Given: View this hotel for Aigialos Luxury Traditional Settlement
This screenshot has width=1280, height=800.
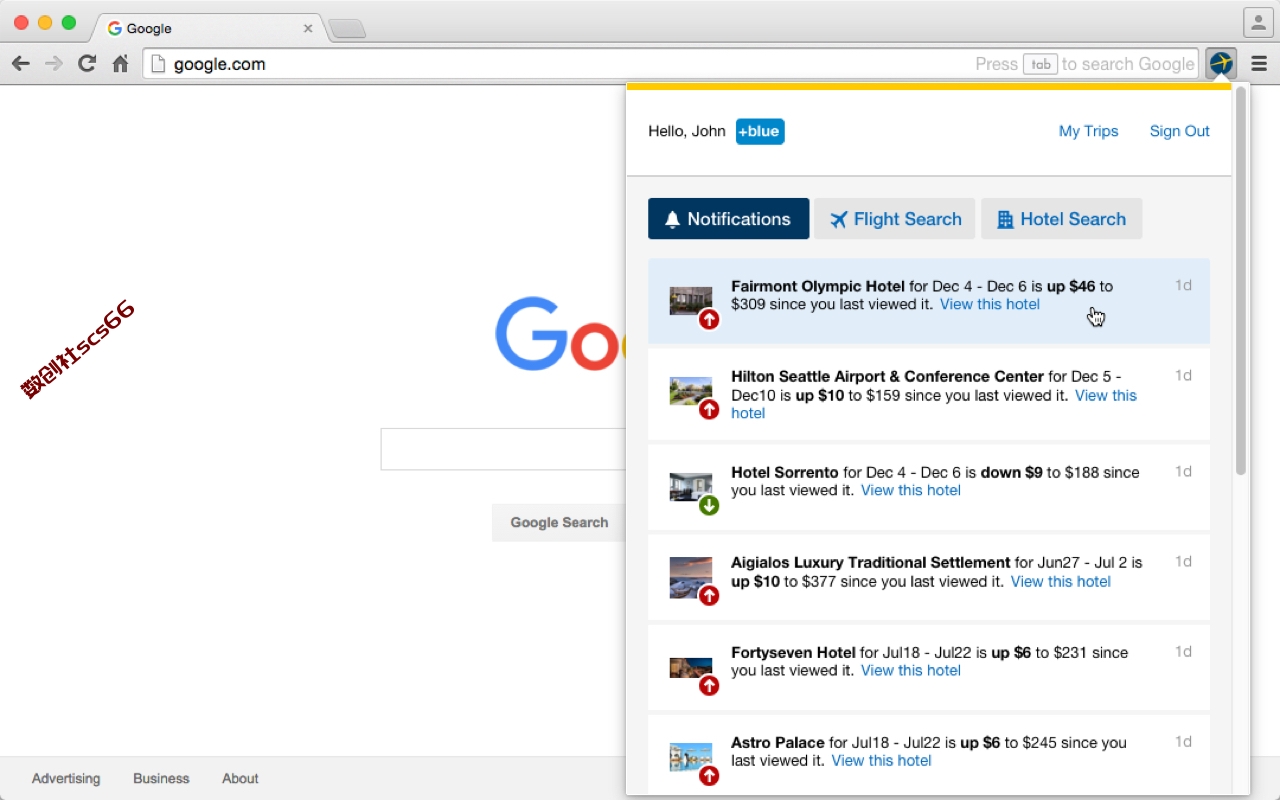Looking at the screenshot, I should (x=1061, y=581).
